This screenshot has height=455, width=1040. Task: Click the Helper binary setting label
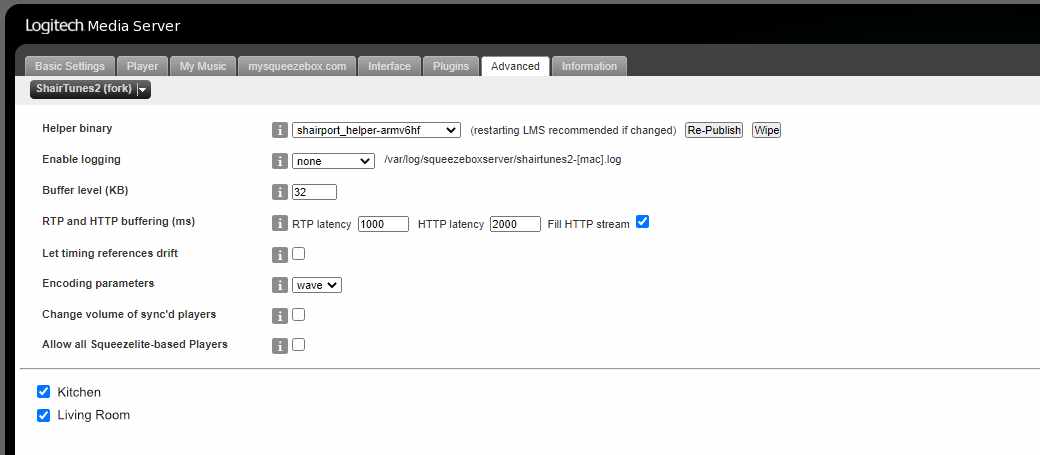tap(77, 128)
